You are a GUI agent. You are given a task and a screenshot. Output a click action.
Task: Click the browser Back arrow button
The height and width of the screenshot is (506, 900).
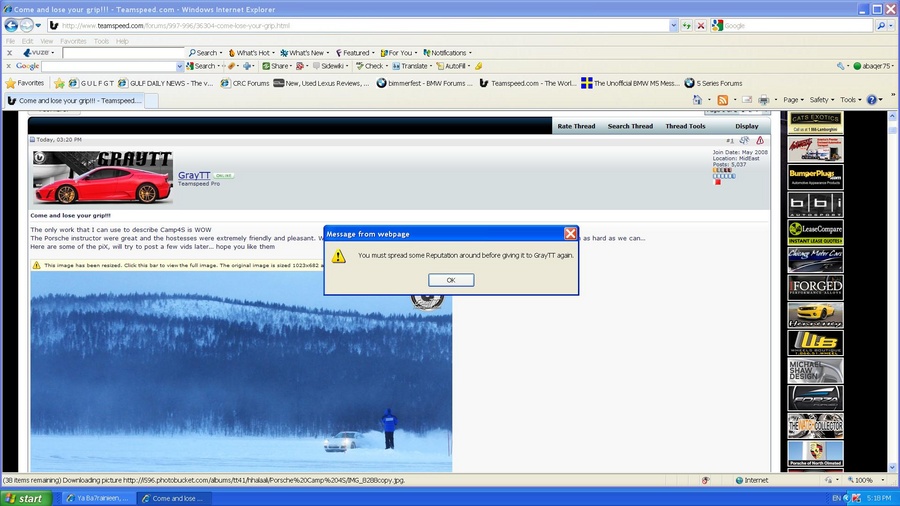12,25
